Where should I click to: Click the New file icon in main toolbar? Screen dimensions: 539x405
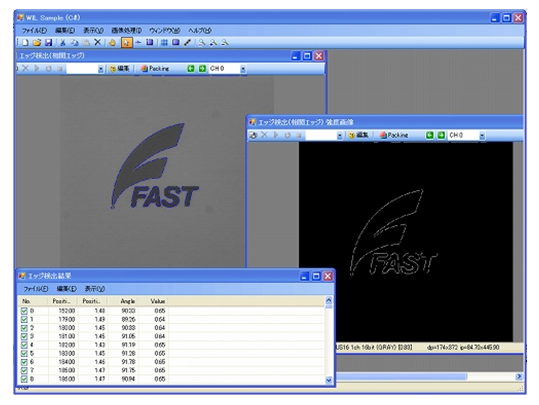coord(25,43)
